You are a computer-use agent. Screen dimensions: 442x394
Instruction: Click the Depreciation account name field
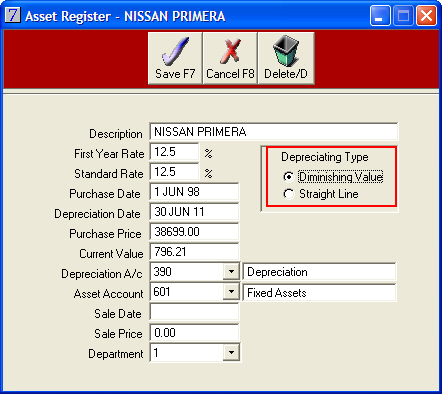(320, 272)
